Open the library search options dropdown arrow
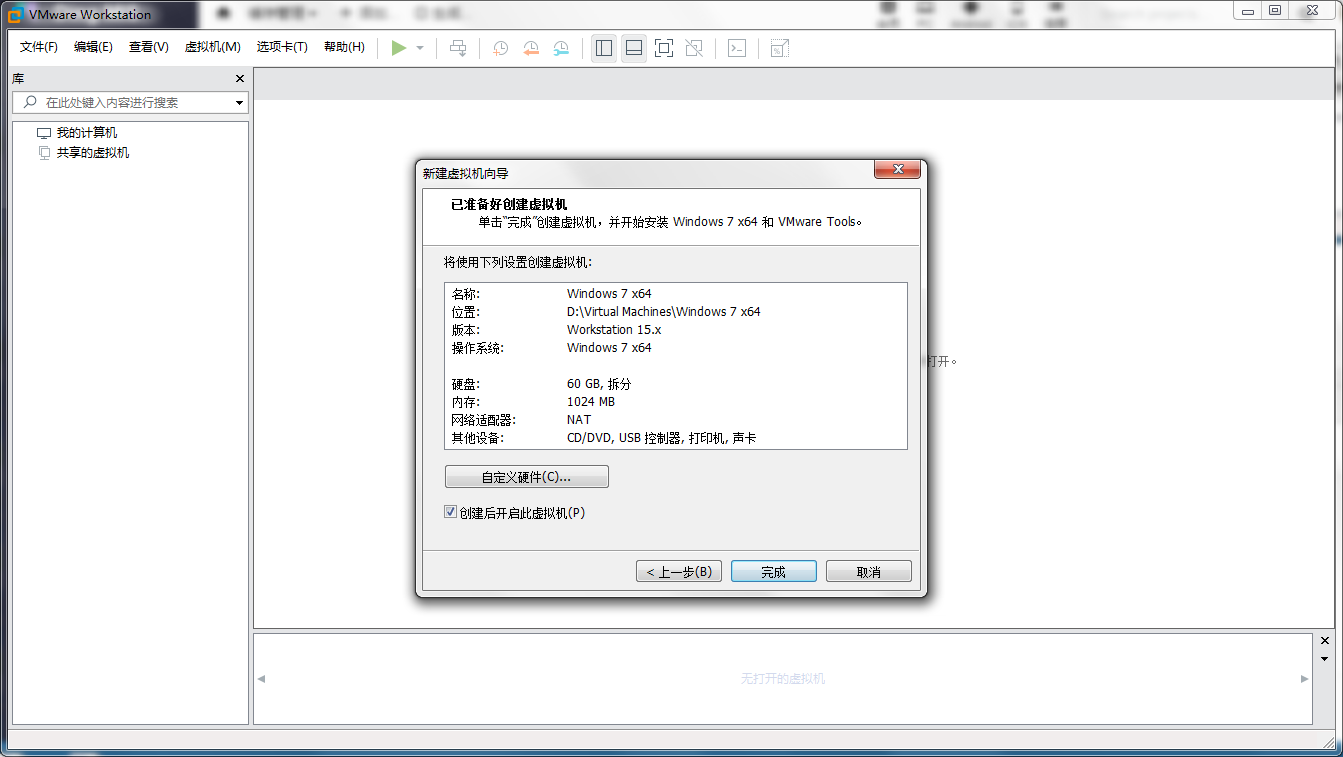1343x757 pixels. pyautogui.click(x=240, y=103)
